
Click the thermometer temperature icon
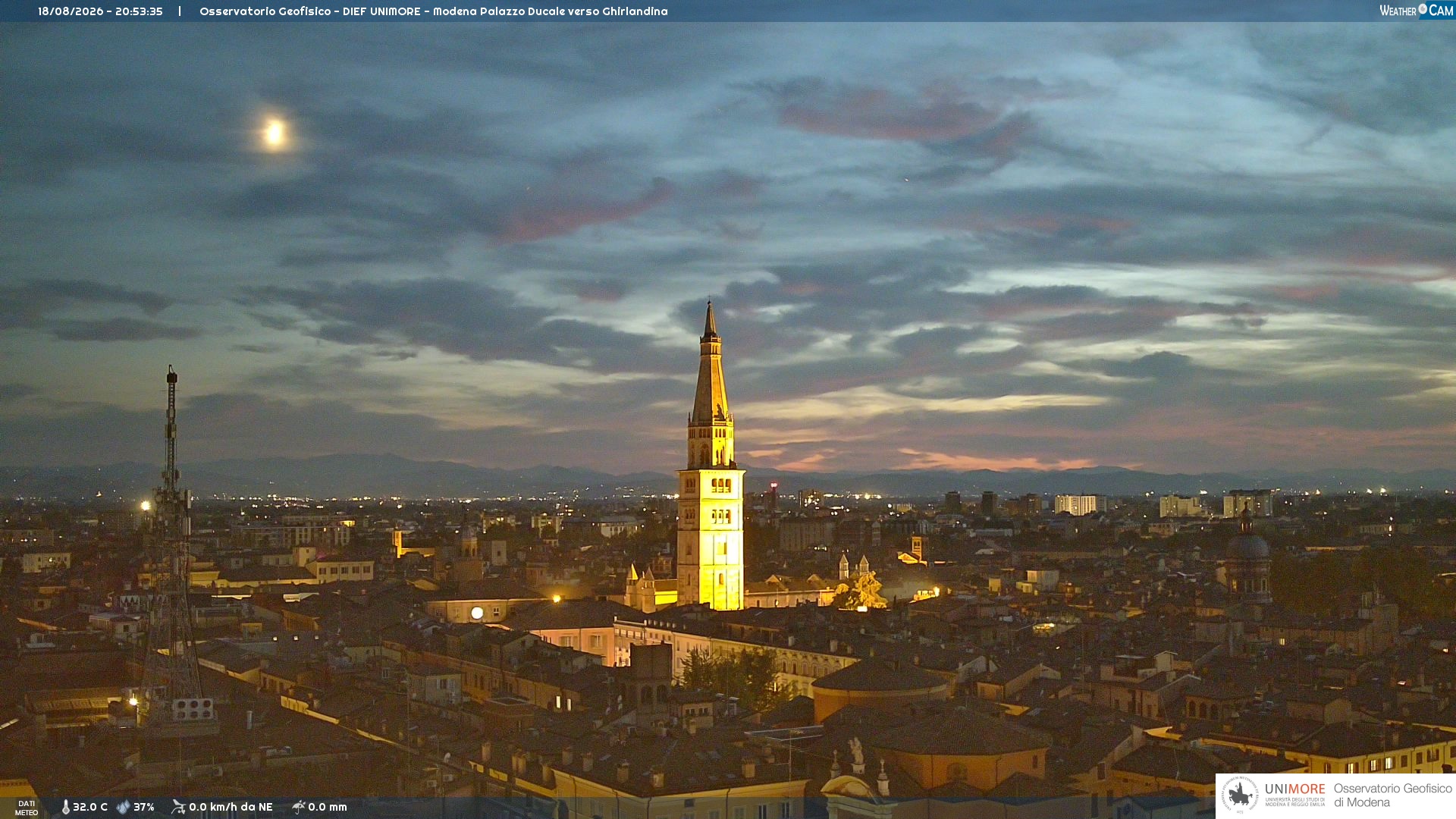[x=65, y=807]
